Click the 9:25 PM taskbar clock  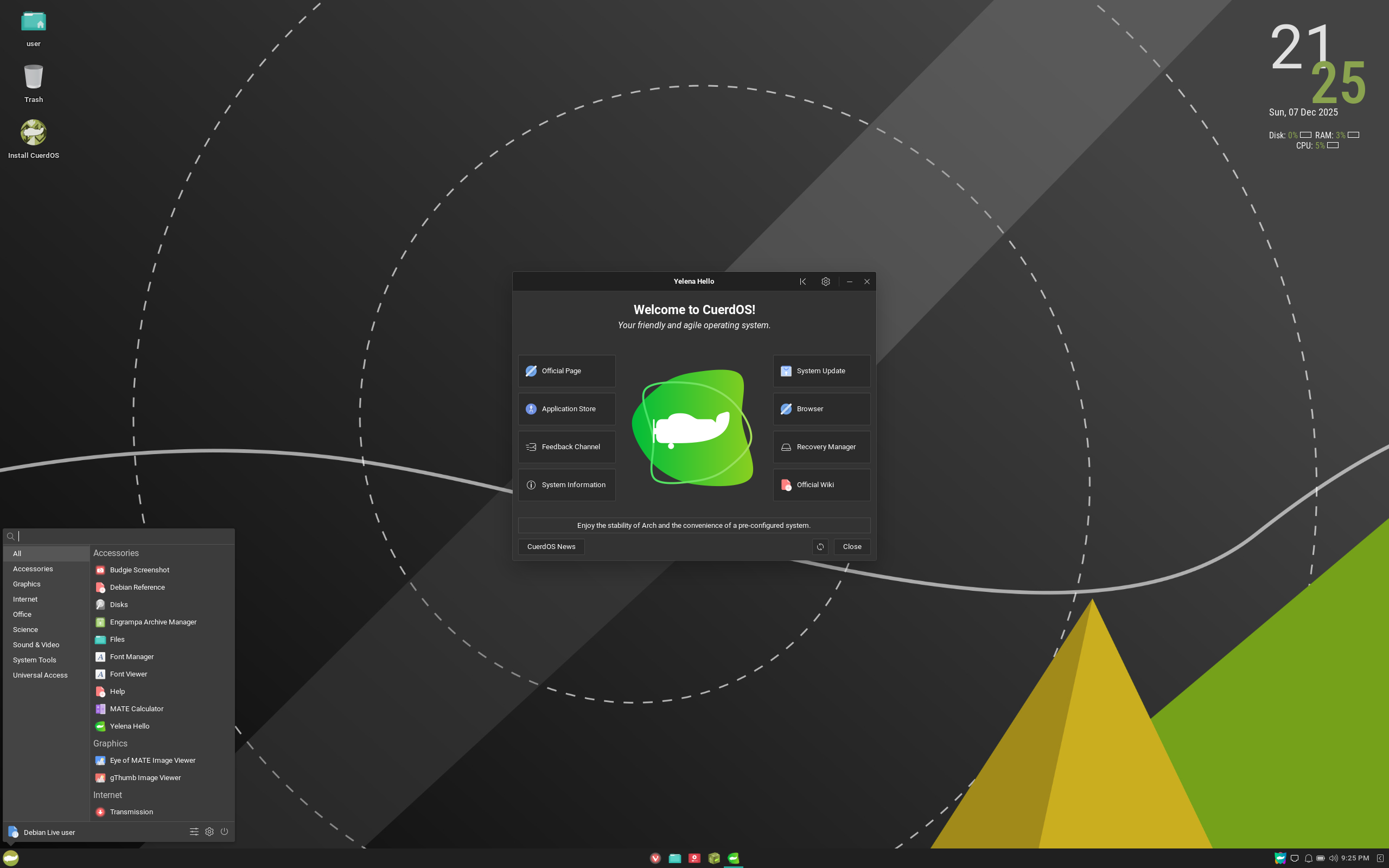point(1355,858)
